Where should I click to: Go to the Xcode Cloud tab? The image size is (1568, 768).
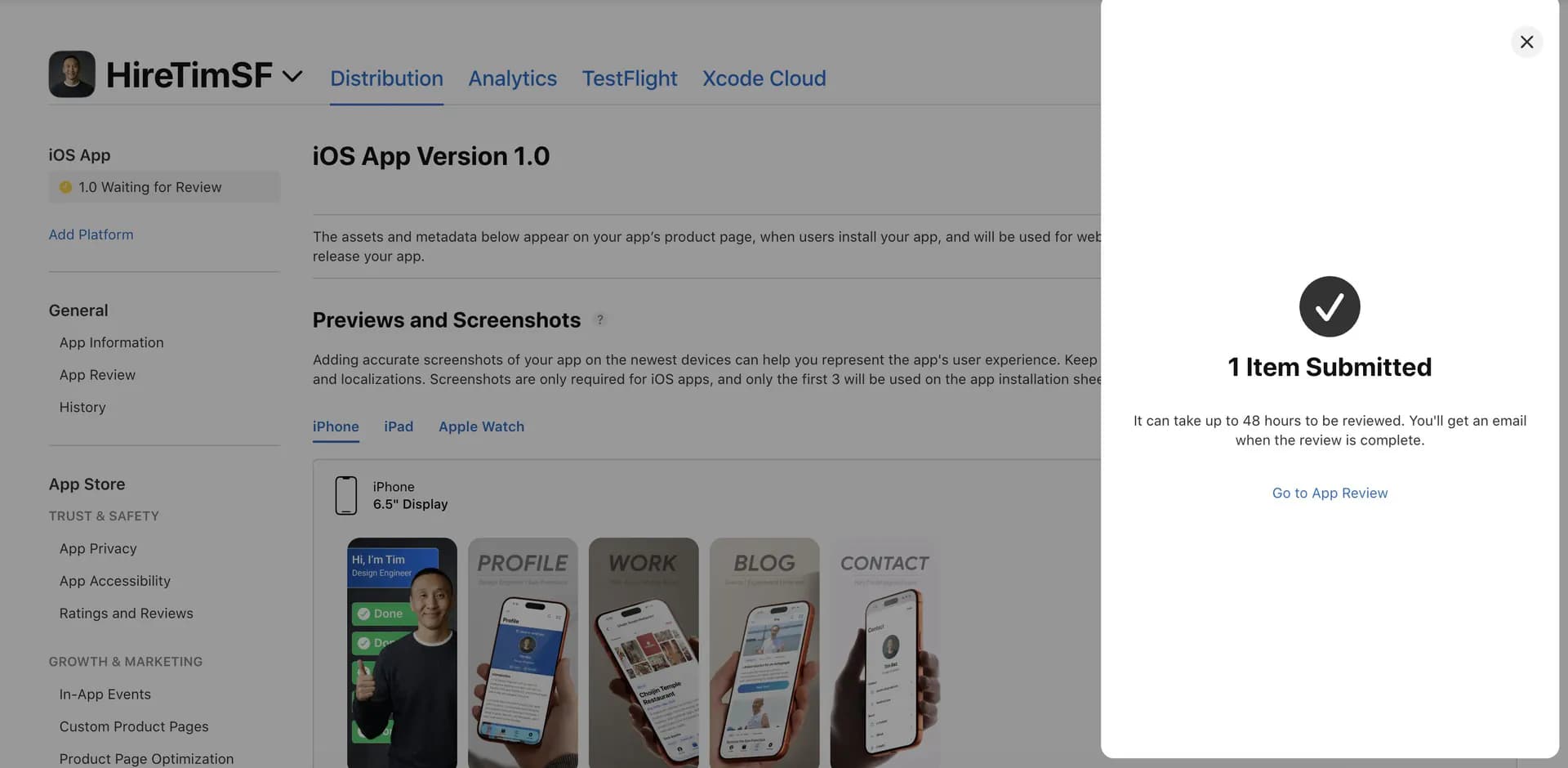click(x=764, y=78)
